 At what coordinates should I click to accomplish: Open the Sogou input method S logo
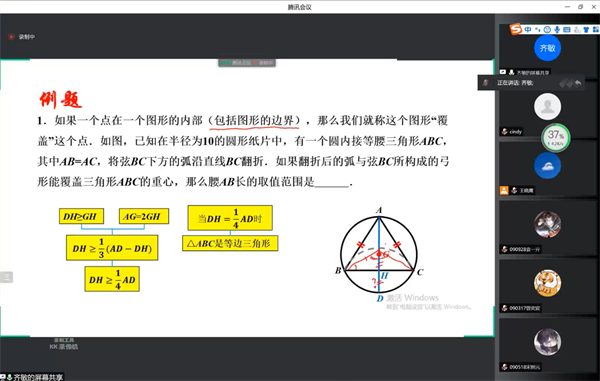[516, 29]
